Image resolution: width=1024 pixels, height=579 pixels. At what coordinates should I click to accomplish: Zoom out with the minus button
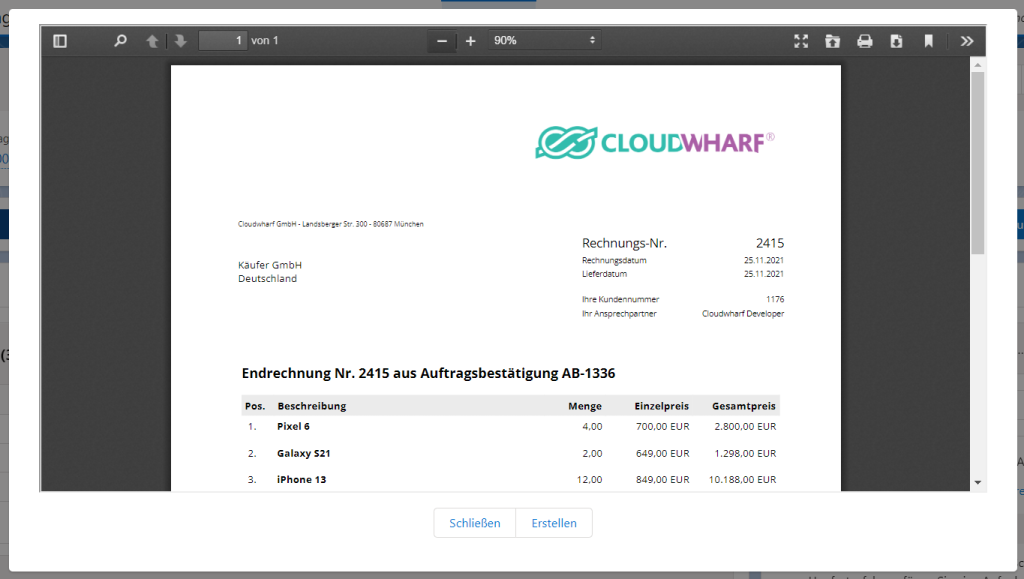click(441, 41)
